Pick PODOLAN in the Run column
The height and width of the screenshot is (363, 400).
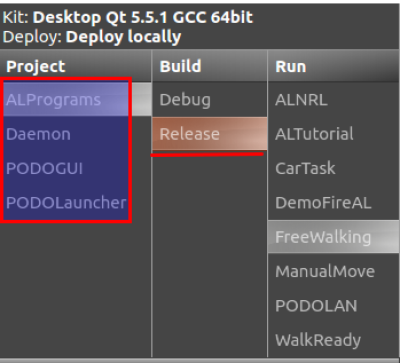(x=333, y=306)
